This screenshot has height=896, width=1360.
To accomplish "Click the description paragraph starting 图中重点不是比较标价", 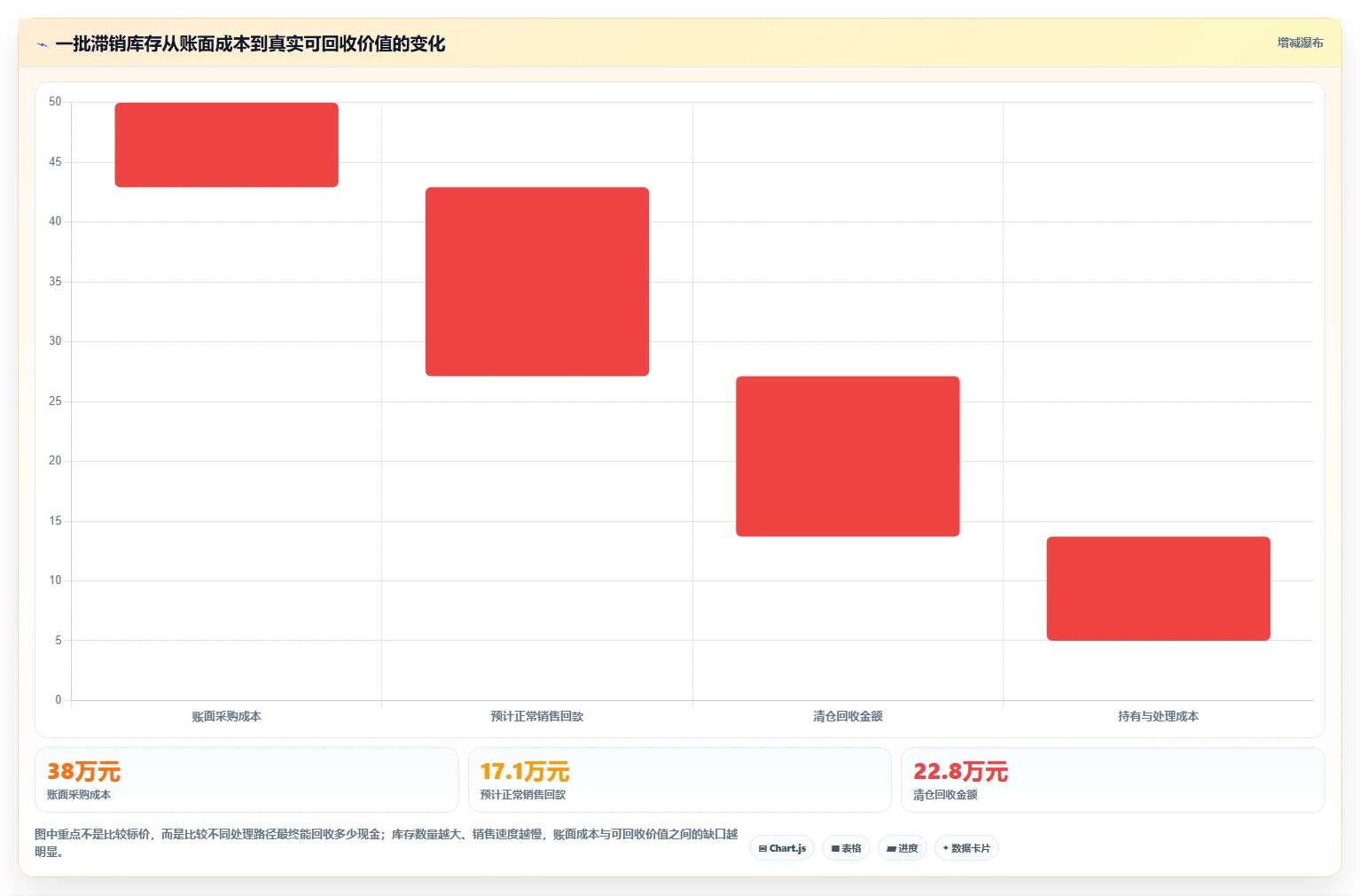I will click(387, 843).
